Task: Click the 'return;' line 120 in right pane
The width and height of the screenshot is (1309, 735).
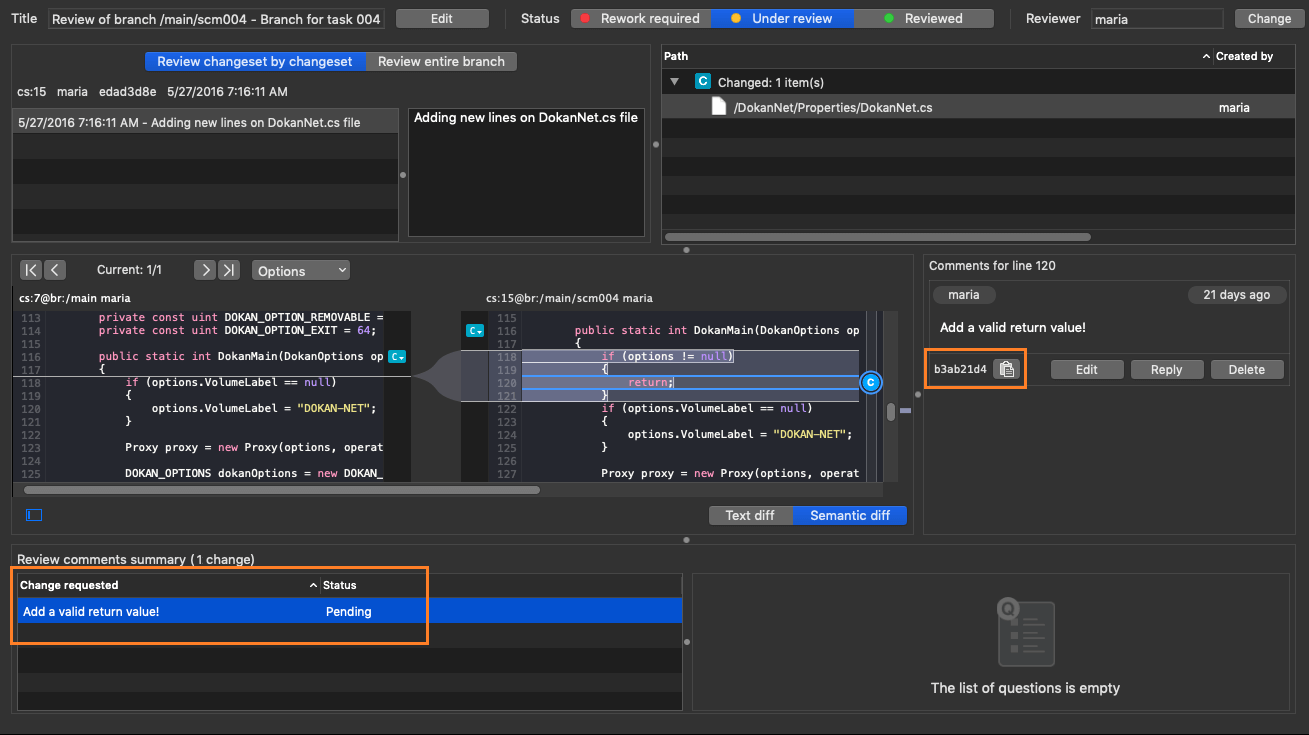Action: pyautogui.click(x=651, y=382)
